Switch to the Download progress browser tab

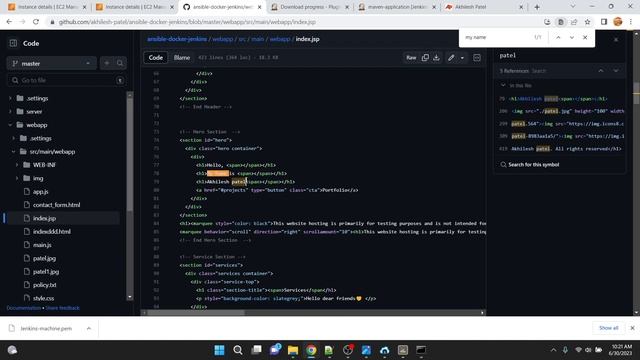[x=309, y=7]
